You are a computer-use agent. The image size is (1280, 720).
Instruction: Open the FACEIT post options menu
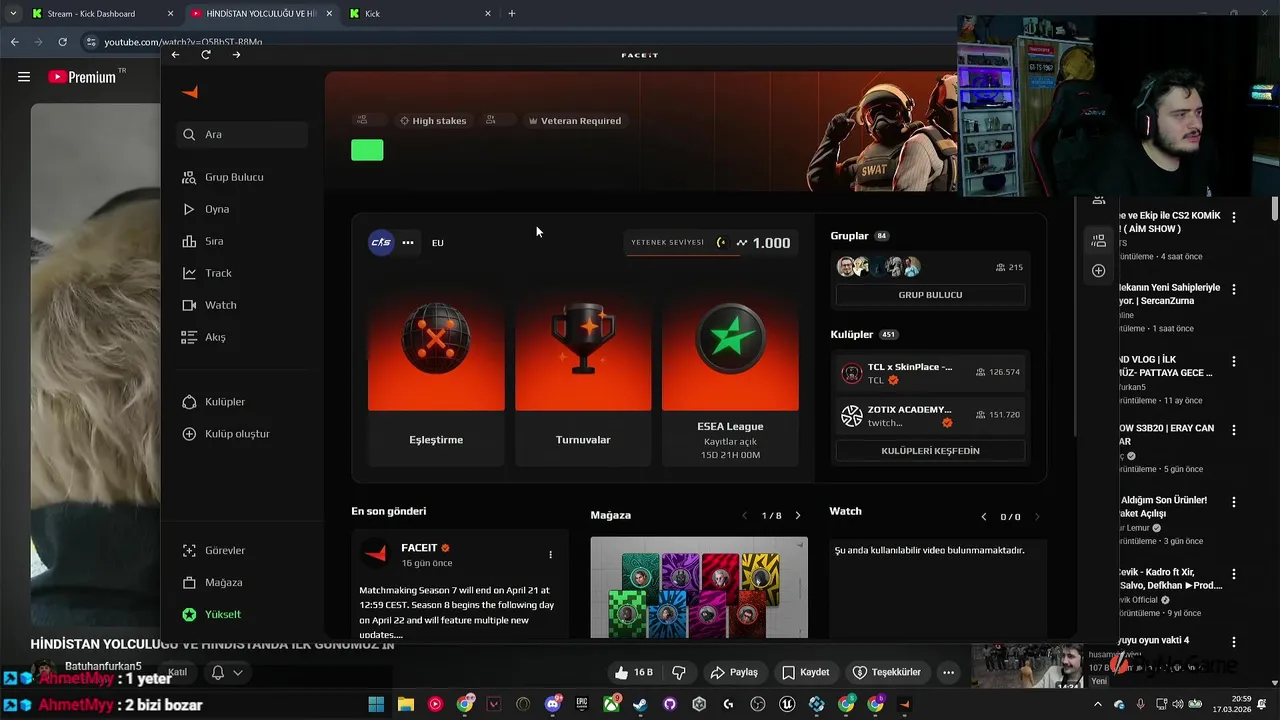click(x=550, y=554)
